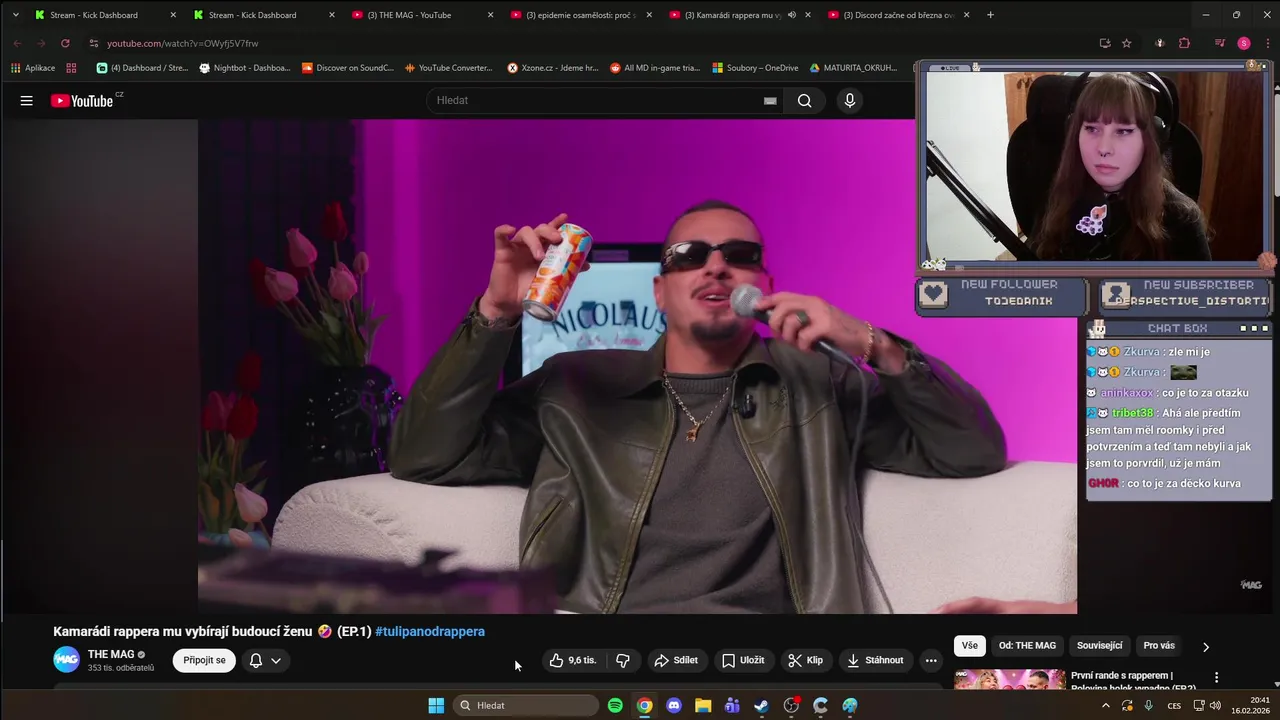Open the Nightbot Dashboard bookmark

point(245,68)
